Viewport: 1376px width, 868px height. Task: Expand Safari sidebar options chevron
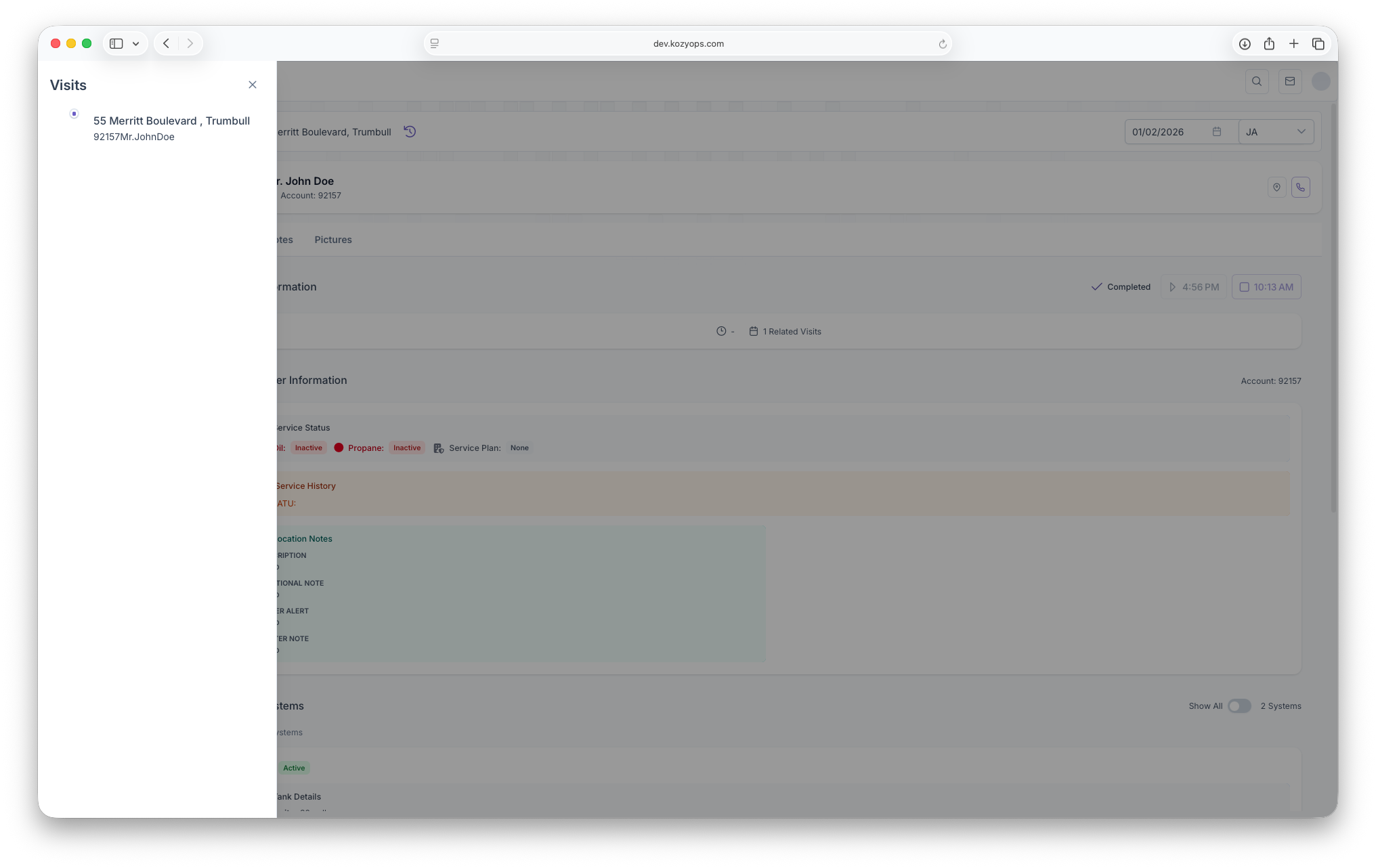pyautogui.click(x=136, y=43)
